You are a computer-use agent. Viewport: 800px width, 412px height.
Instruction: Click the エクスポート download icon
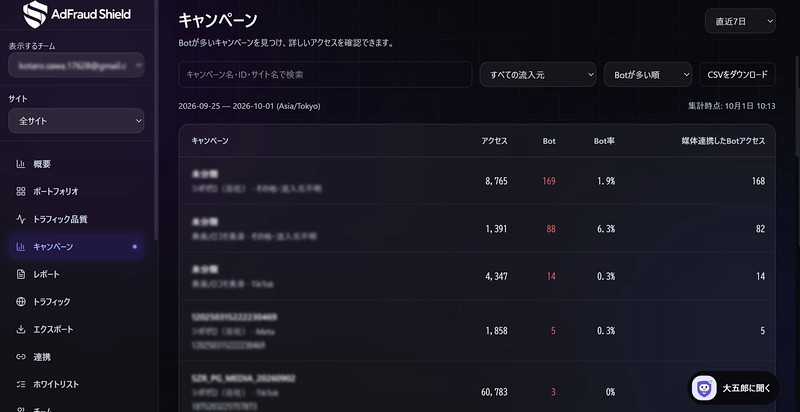point(21,329)
